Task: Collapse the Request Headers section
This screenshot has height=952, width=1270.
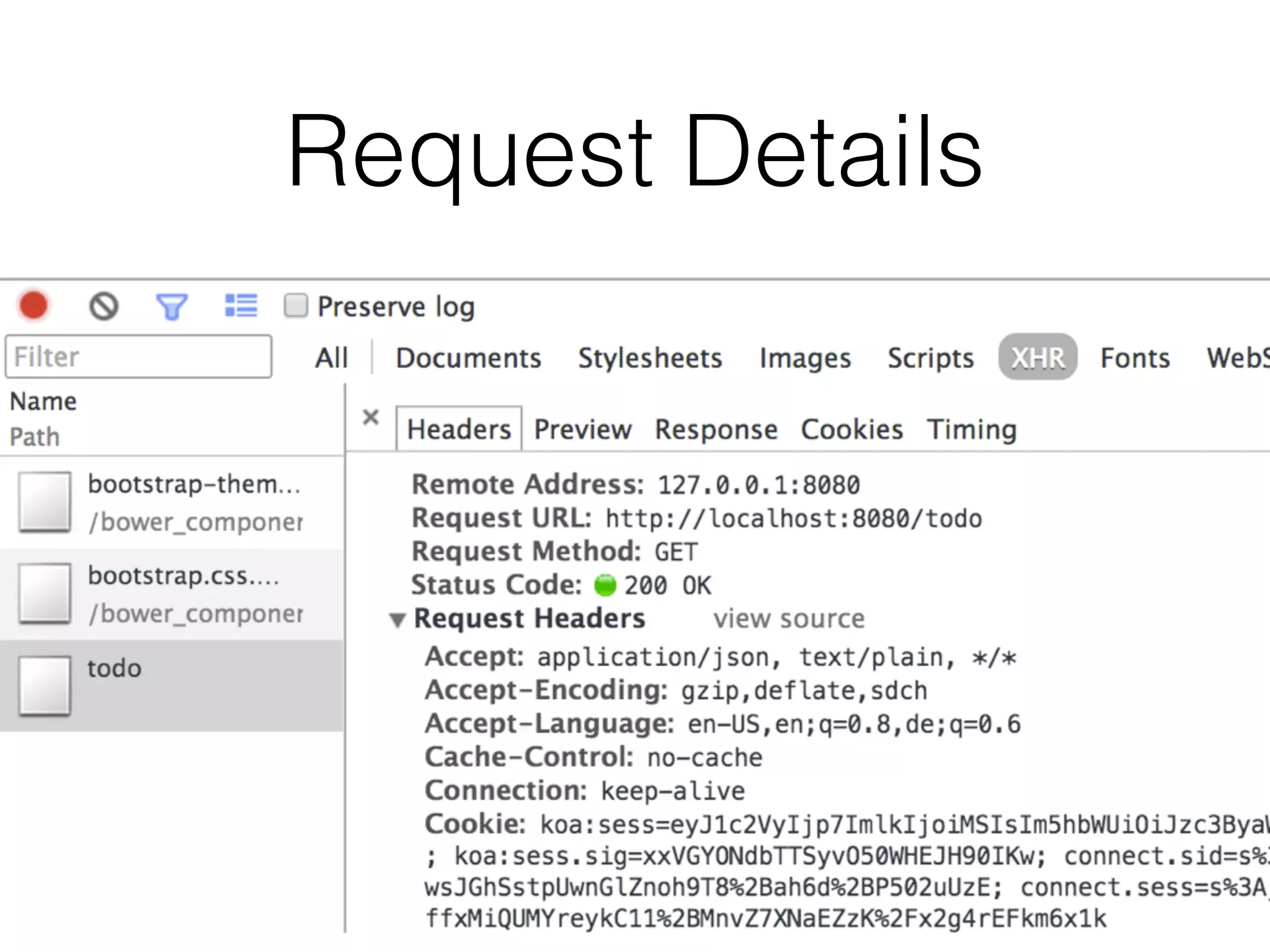Action: coord(397,619)
